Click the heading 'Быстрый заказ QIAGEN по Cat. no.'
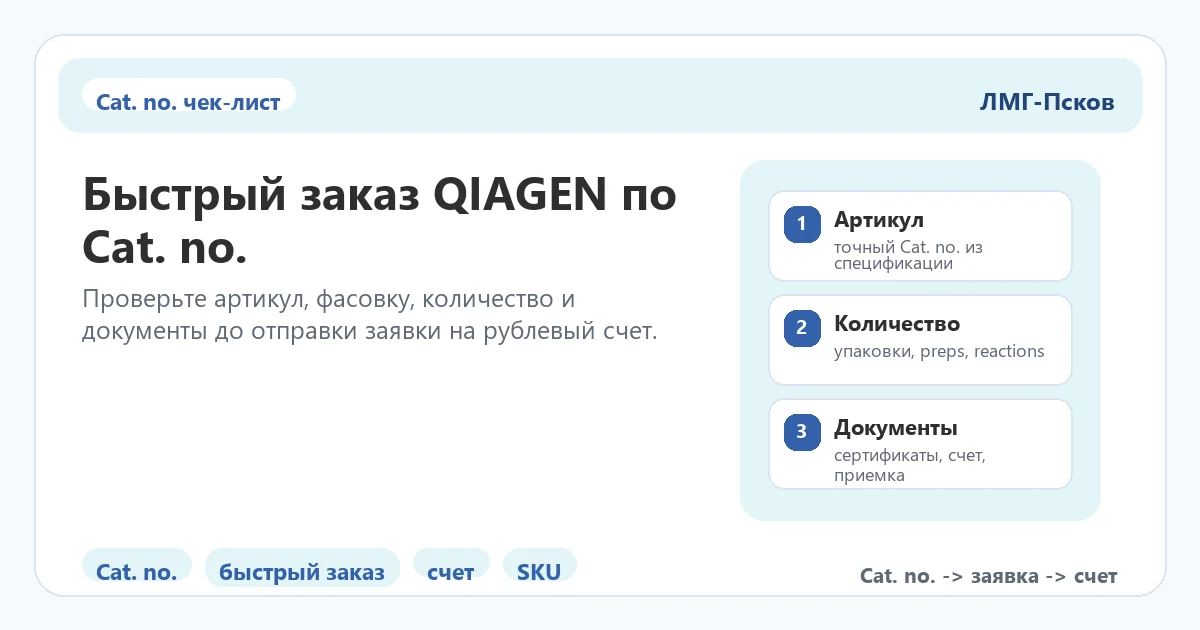This screenshot has width=1200, height=630. (379, 220)
